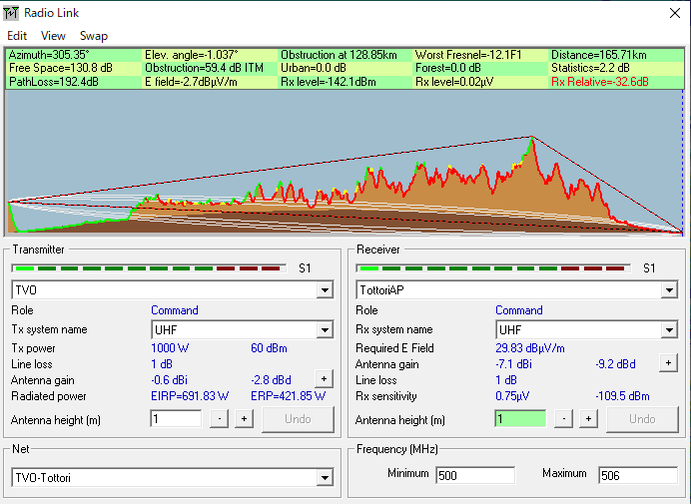Click the Rx sensitivity -109.5 dBm value
Screen dimensions: 691x504
point(622,396)
